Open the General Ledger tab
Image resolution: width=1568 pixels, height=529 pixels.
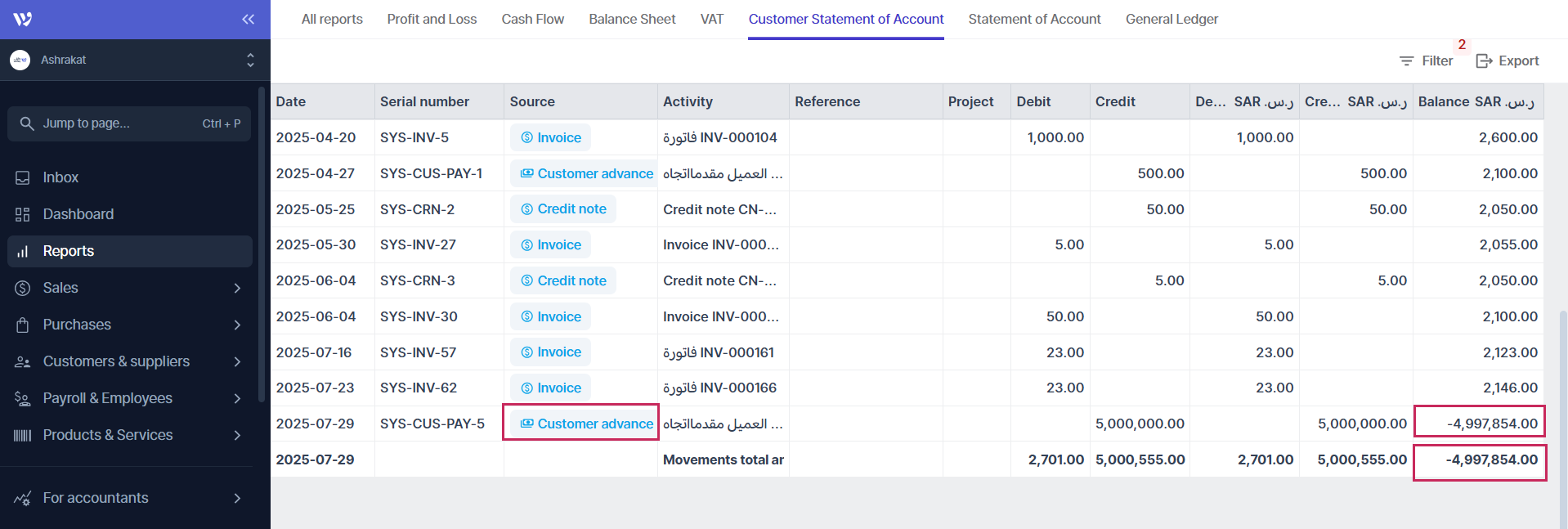pyautogui.click(x=1171, y=20)
